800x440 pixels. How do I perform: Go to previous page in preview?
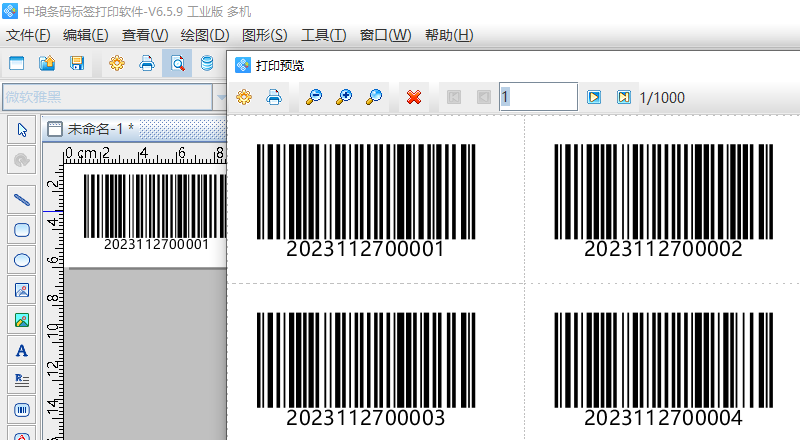[484, 97]
